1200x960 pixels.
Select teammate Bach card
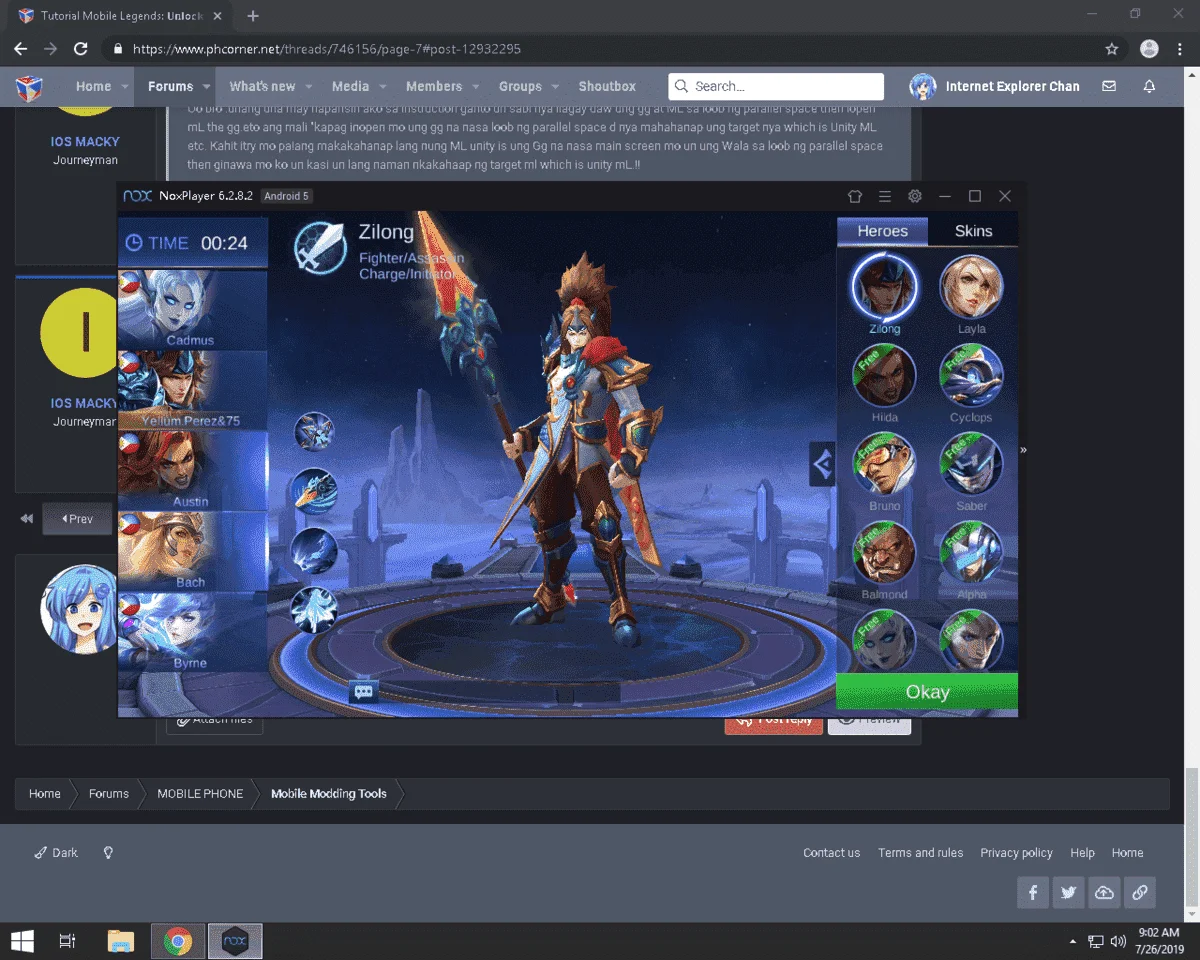tap(193, 552)
